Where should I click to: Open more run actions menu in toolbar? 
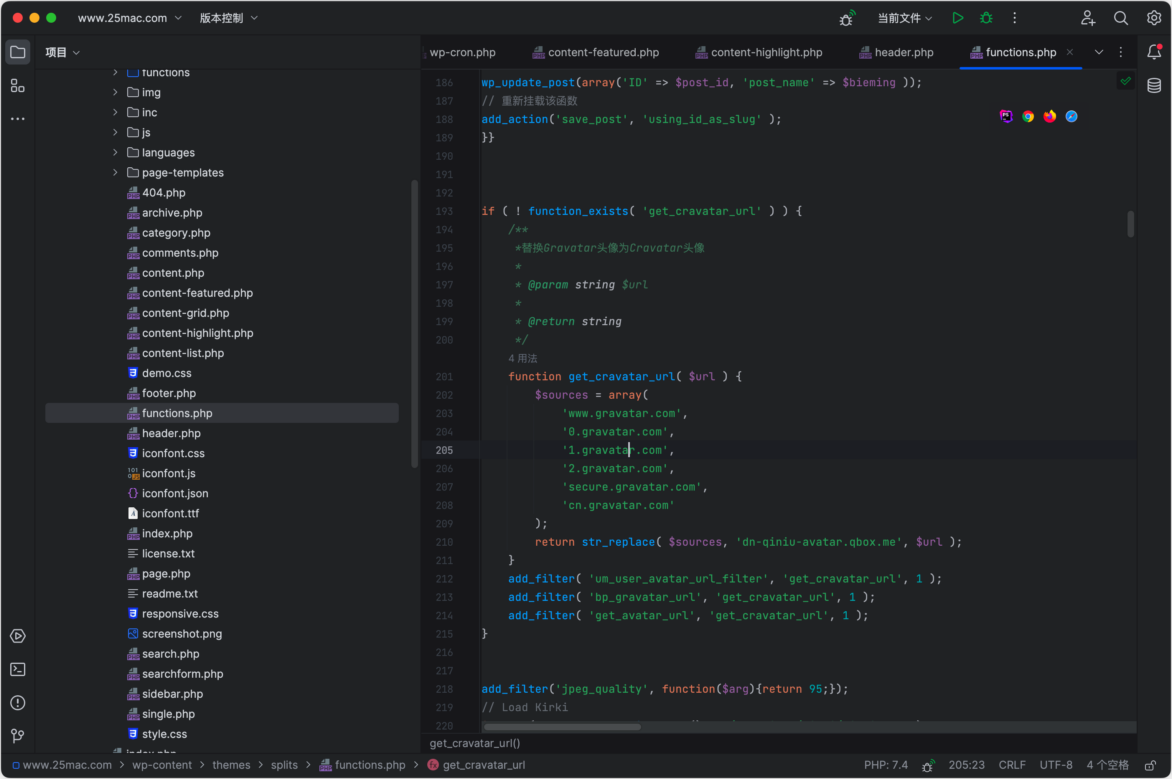coord(1015,18)
